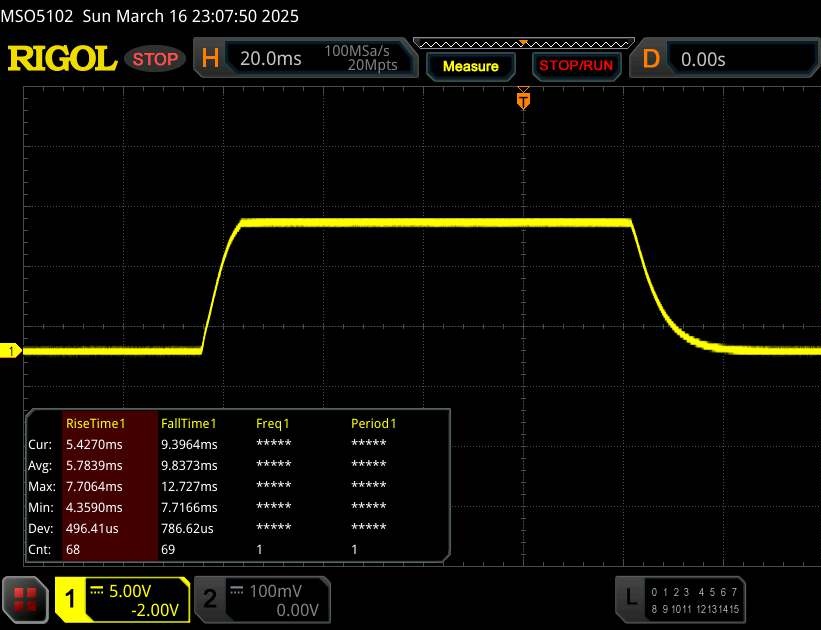Click the channel 1 ground level marker
Screen dimensions: 821x630
tap(13, 350)
